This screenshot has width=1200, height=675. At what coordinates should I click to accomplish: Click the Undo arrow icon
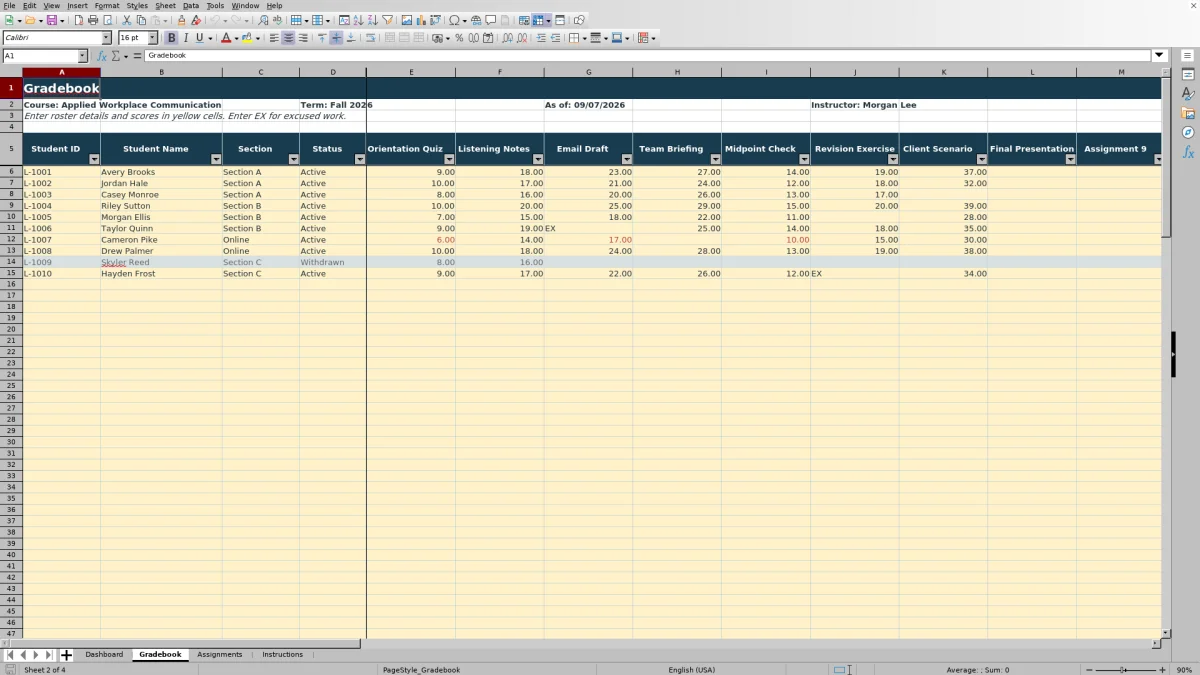215,20
